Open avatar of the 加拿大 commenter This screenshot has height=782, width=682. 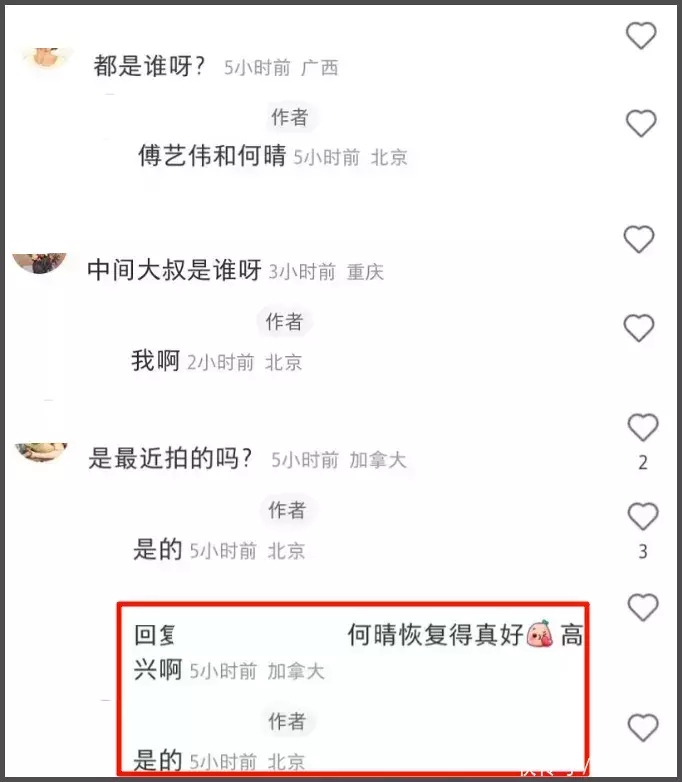(41, 453)
